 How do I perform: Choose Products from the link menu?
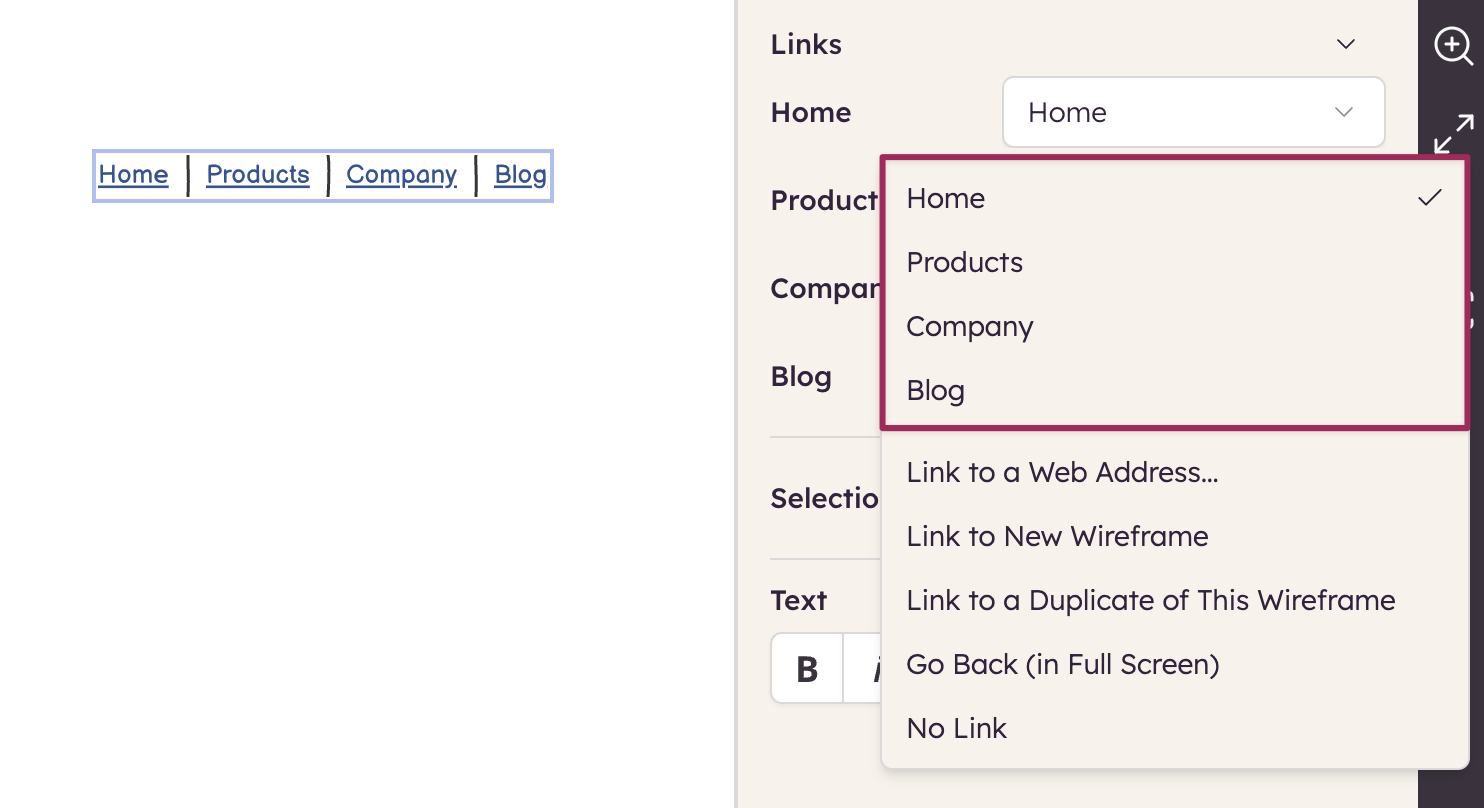point(965,262)
